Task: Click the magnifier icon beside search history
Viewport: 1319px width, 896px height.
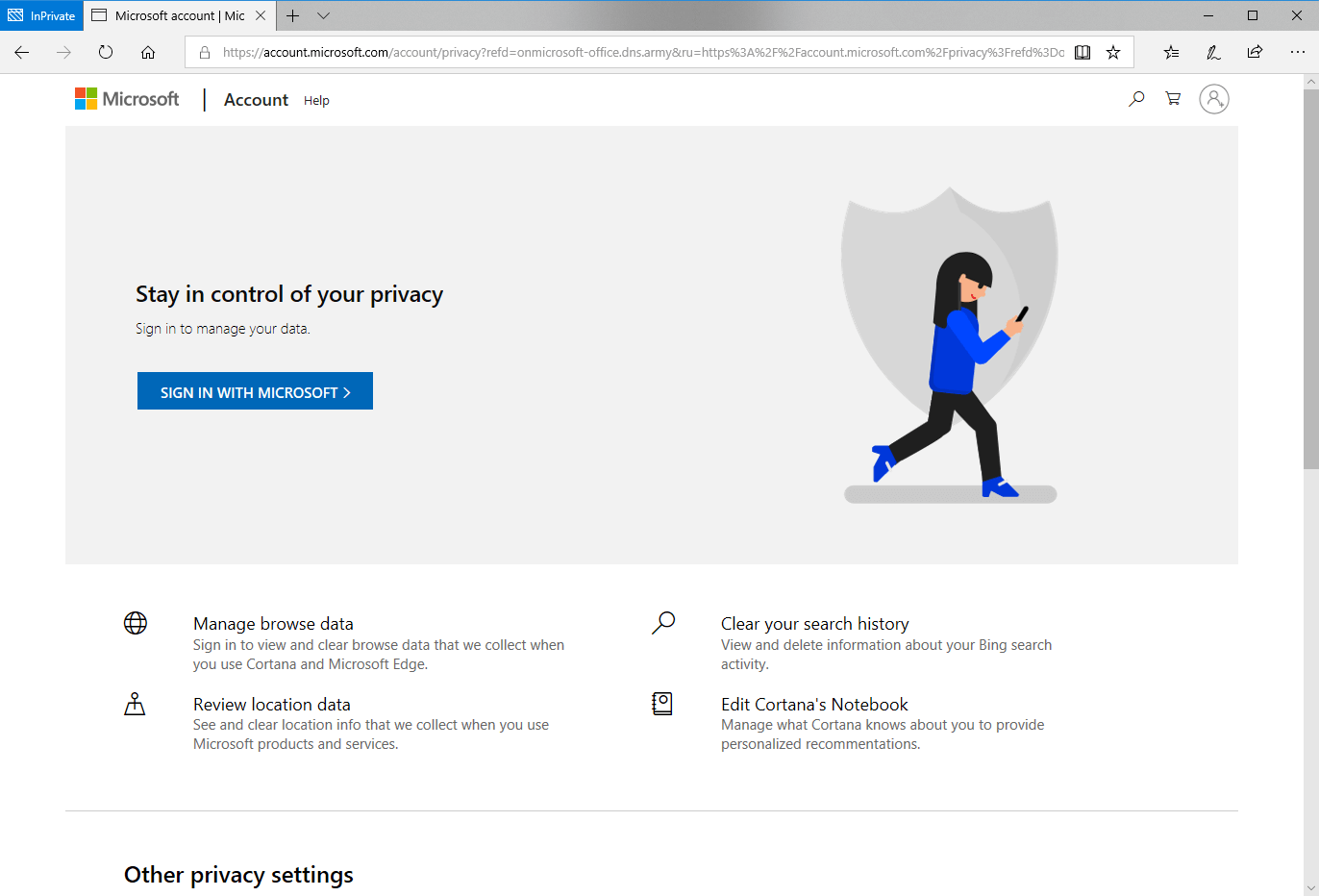Action: coord(663,623)
